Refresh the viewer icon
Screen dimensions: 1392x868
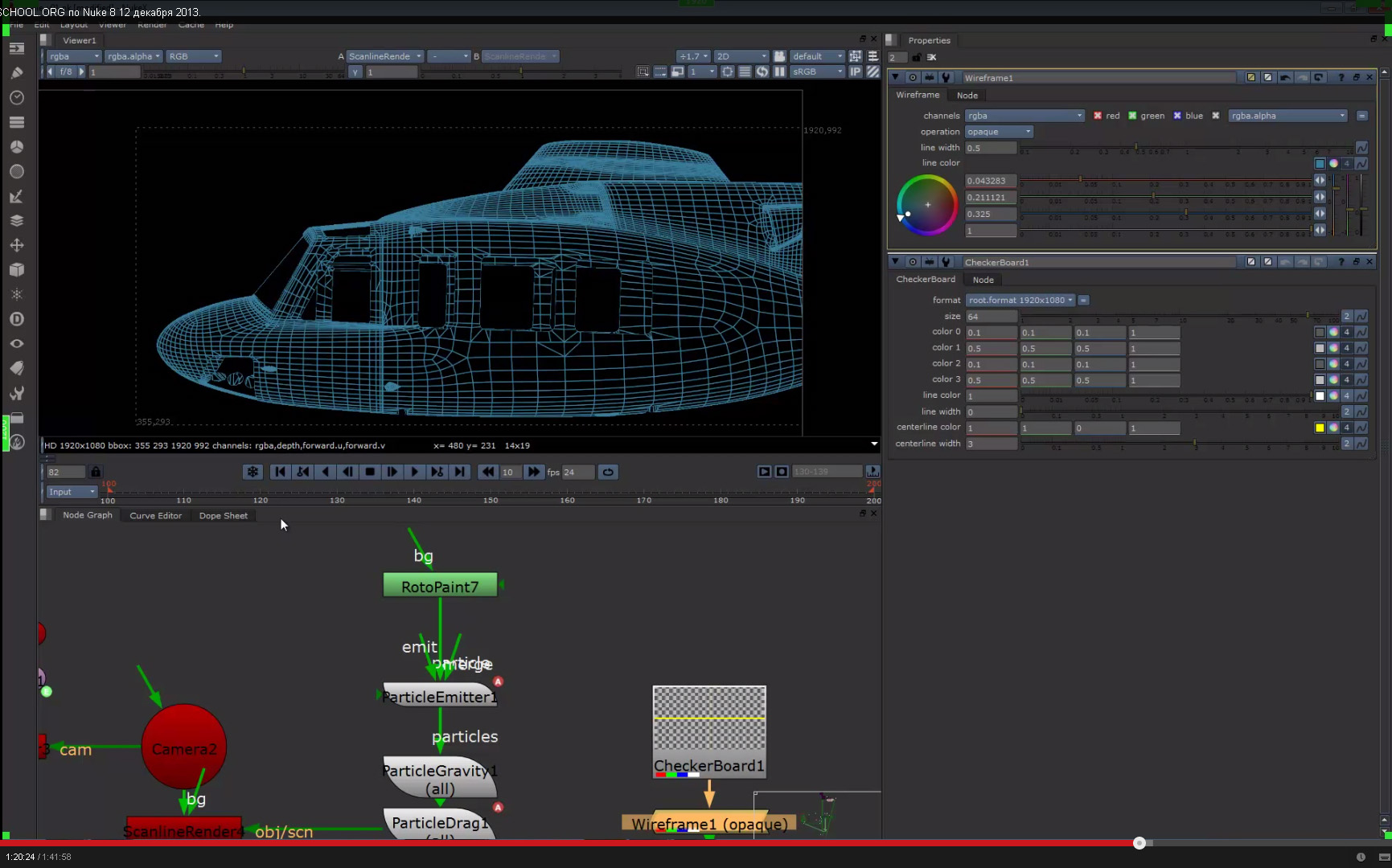762,72
